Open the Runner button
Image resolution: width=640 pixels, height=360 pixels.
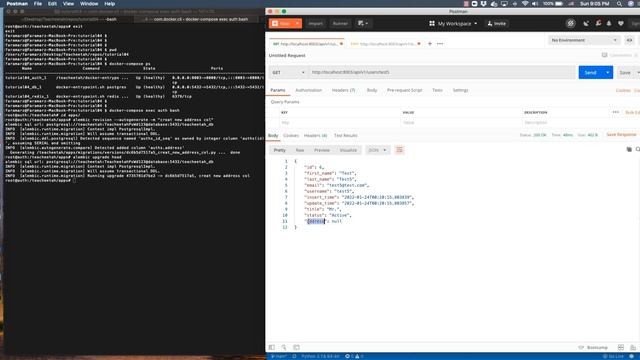[x=340, y=23]
